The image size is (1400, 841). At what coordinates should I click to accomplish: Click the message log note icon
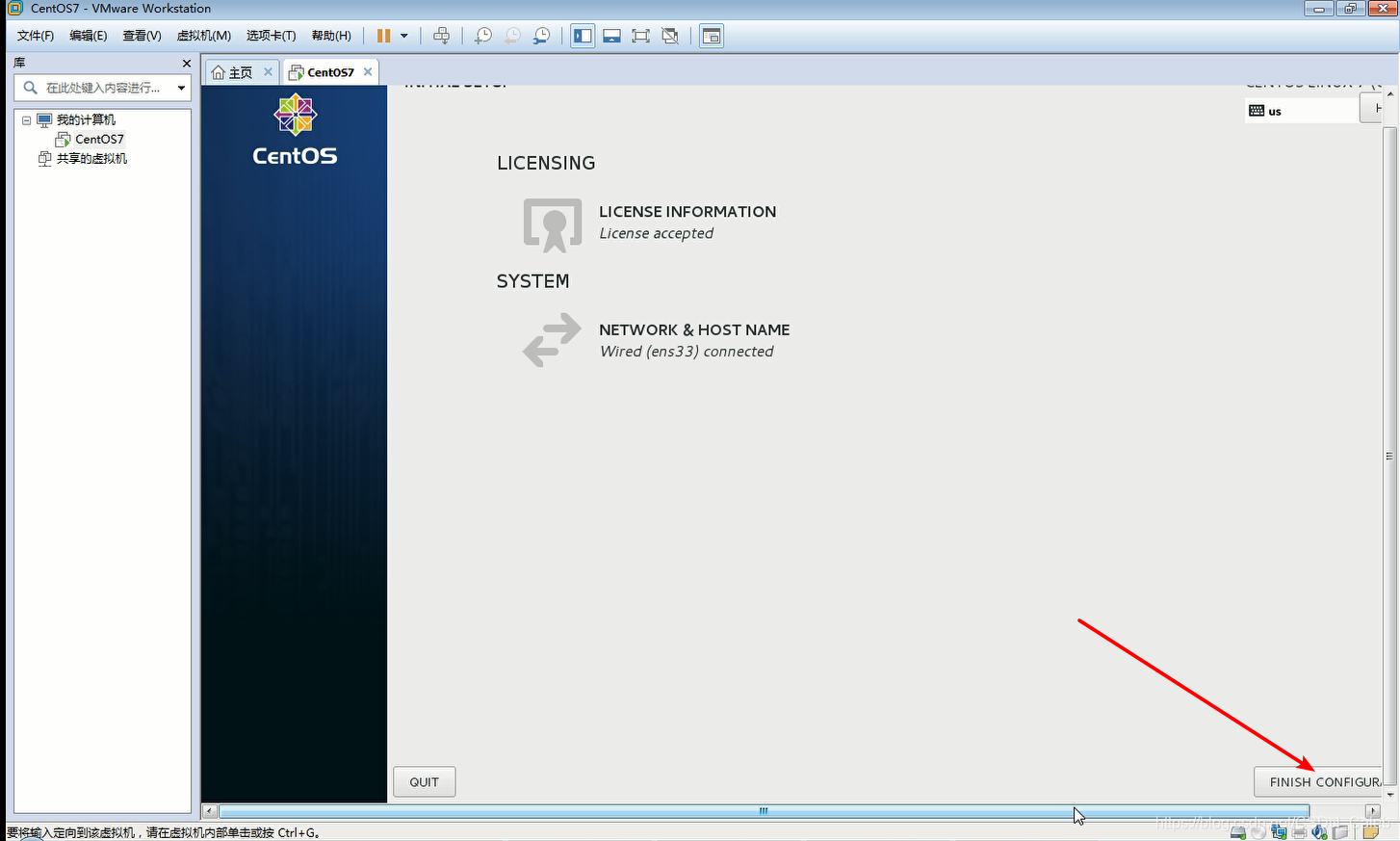click(1369, 831)
